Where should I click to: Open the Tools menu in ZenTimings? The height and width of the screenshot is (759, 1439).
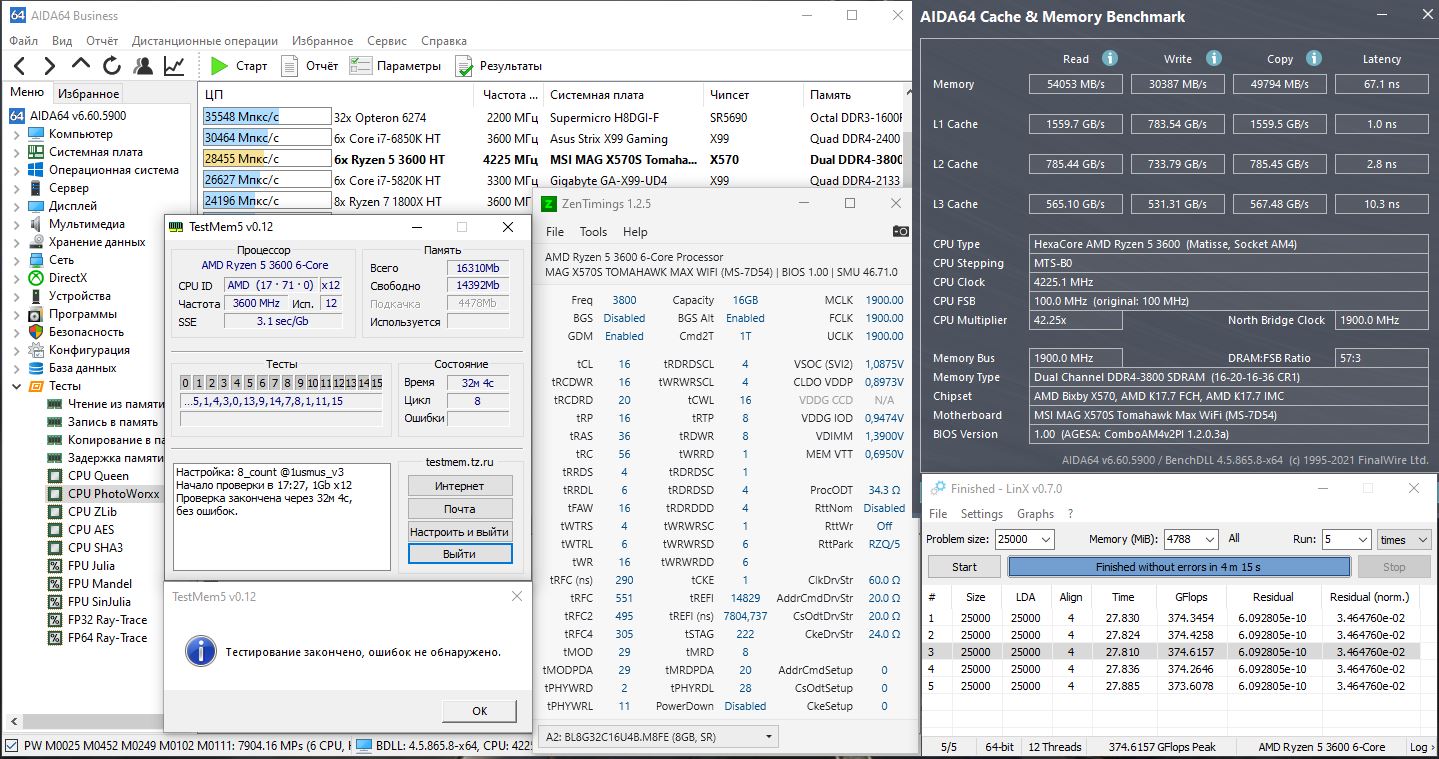pos(594,232)
